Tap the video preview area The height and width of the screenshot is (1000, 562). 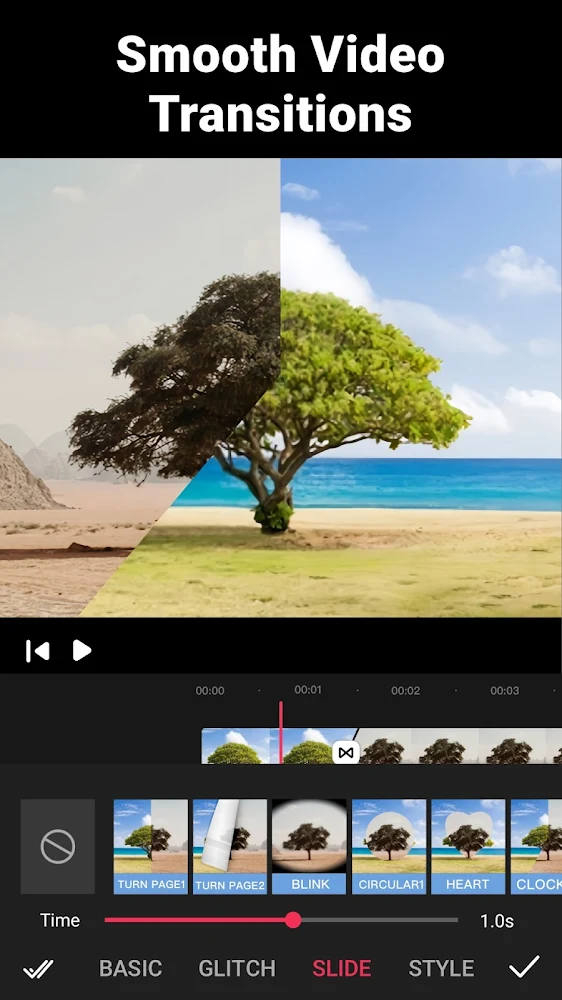point(281,388)
